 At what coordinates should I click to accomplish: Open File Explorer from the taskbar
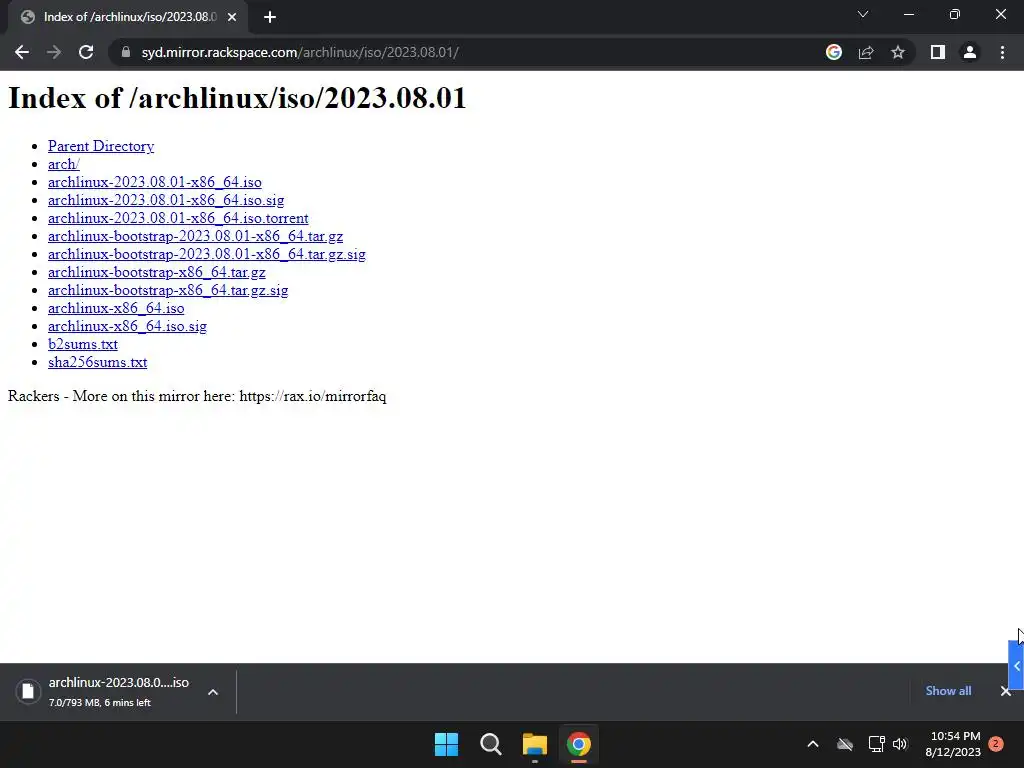pyautogui.click(x=535, y=744)
